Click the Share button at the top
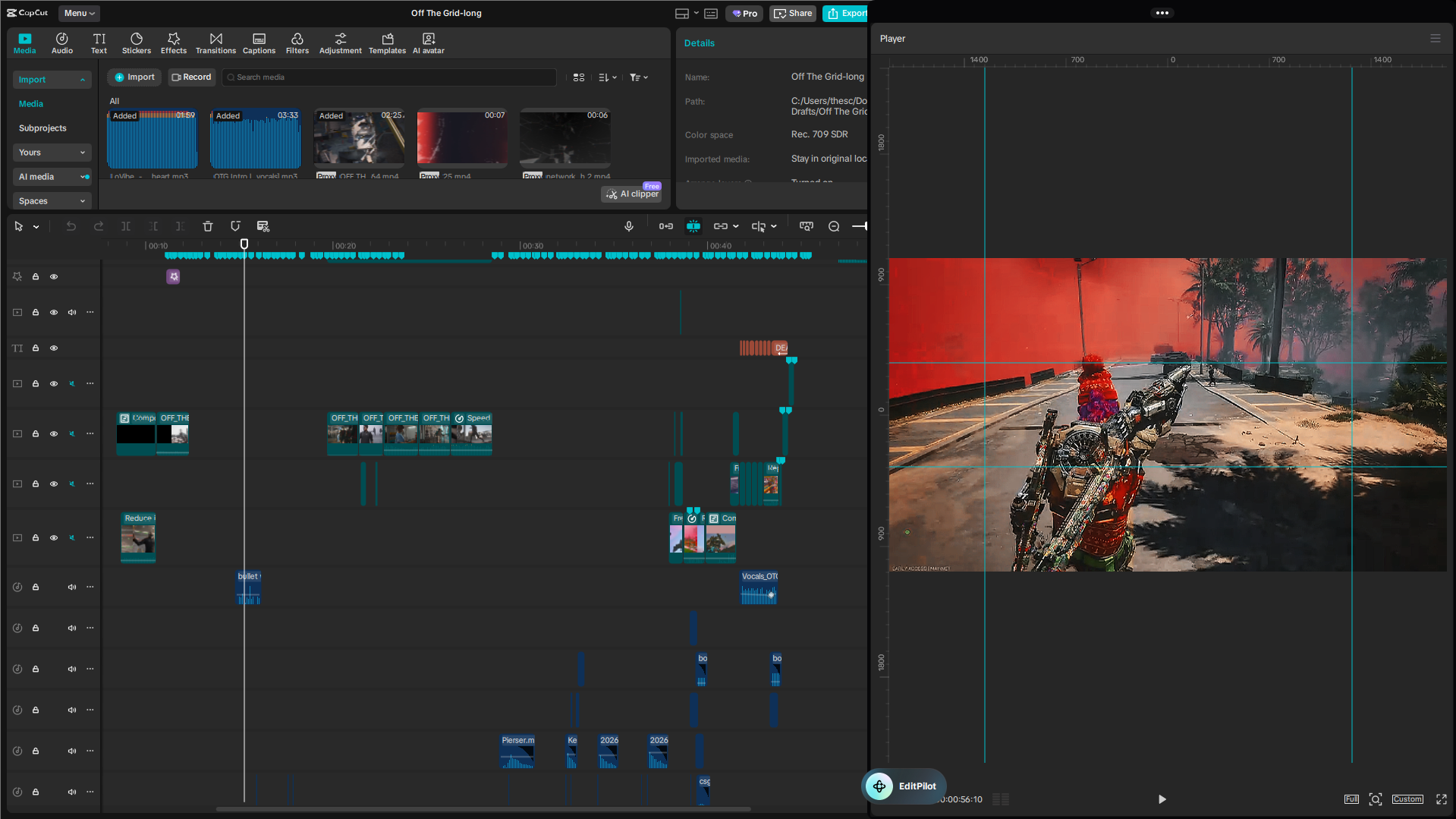 [792, 13]
